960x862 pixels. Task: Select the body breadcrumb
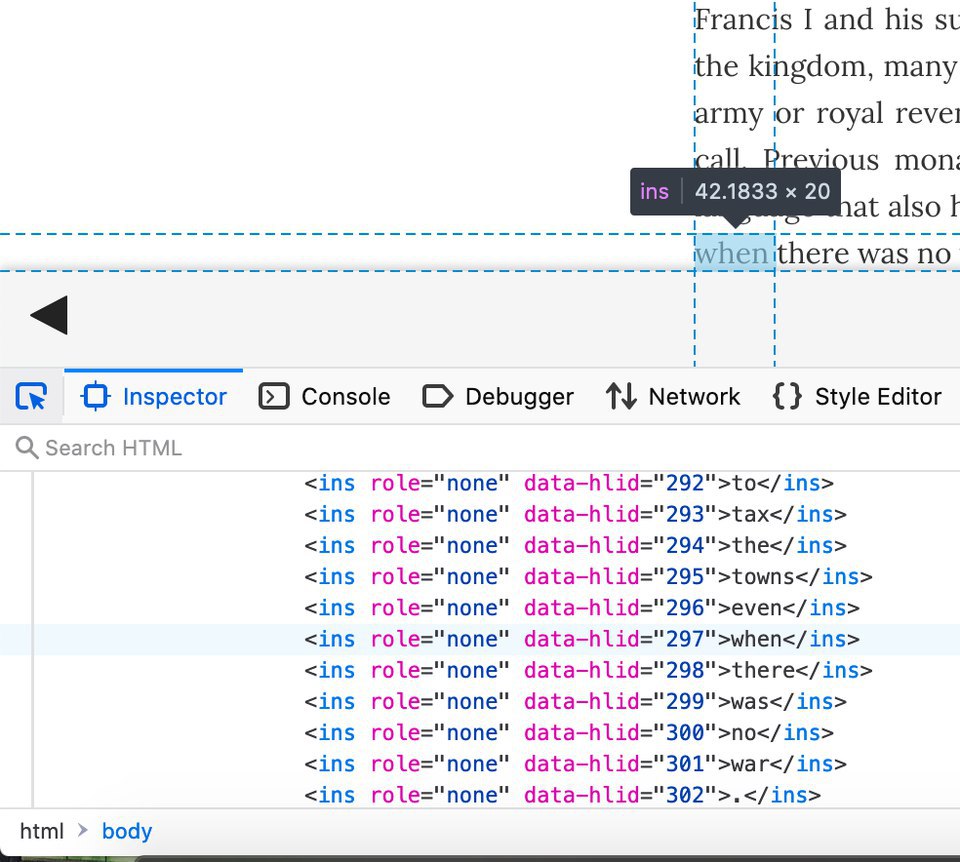pyautogui.click(x=127, y=831)
